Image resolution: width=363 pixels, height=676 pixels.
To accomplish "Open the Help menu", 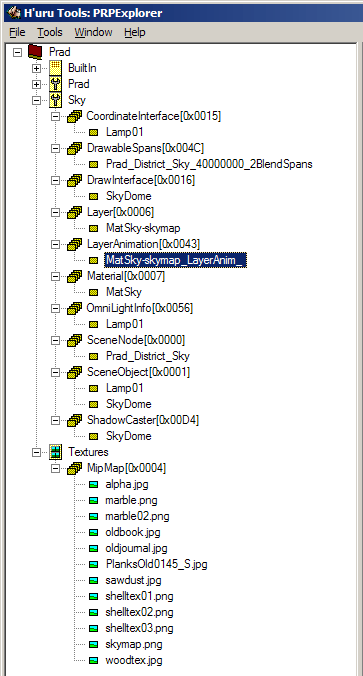I will pos(135,32).
